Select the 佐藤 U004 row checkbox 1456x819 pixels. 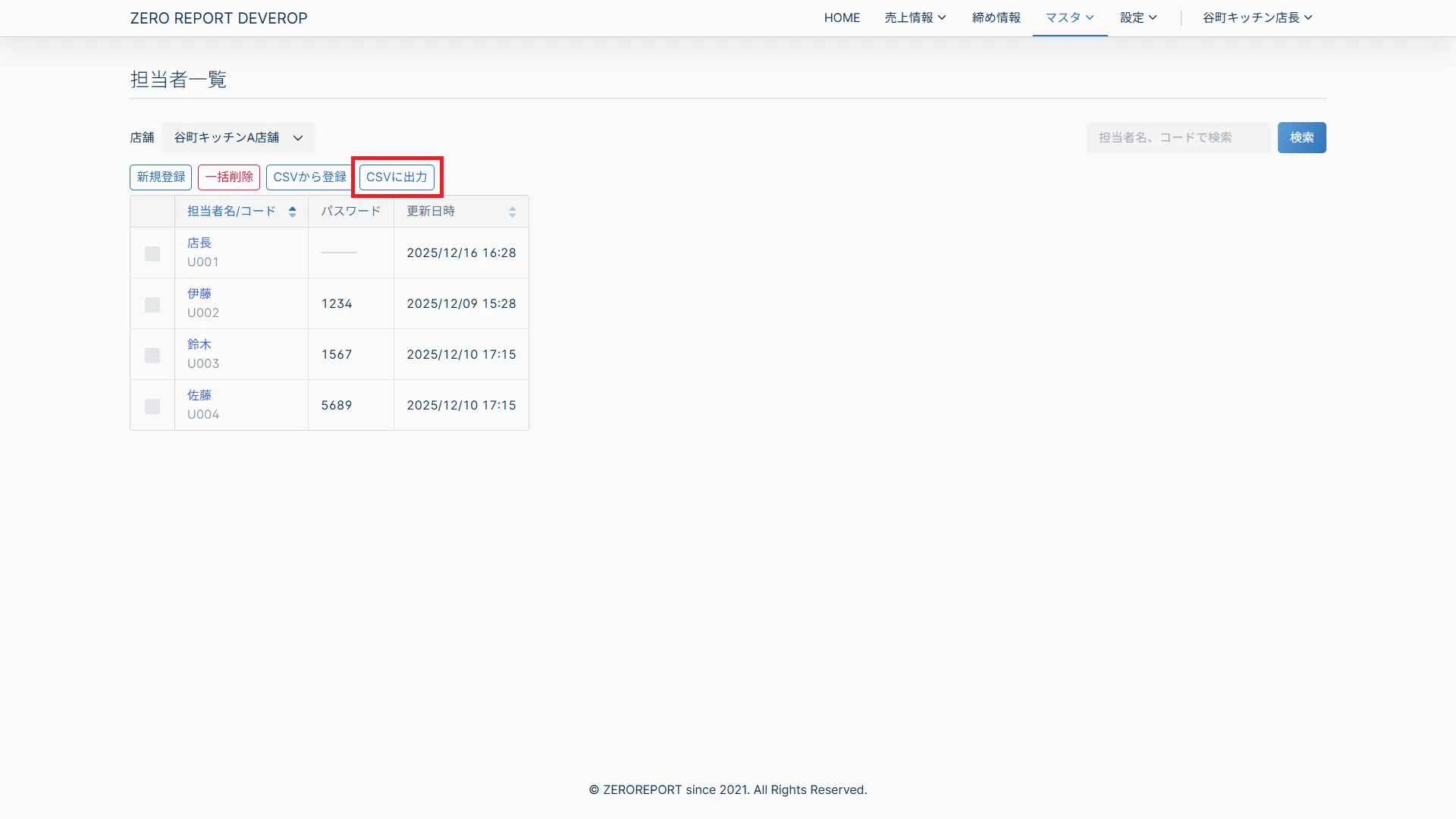(x=152, y=406)
